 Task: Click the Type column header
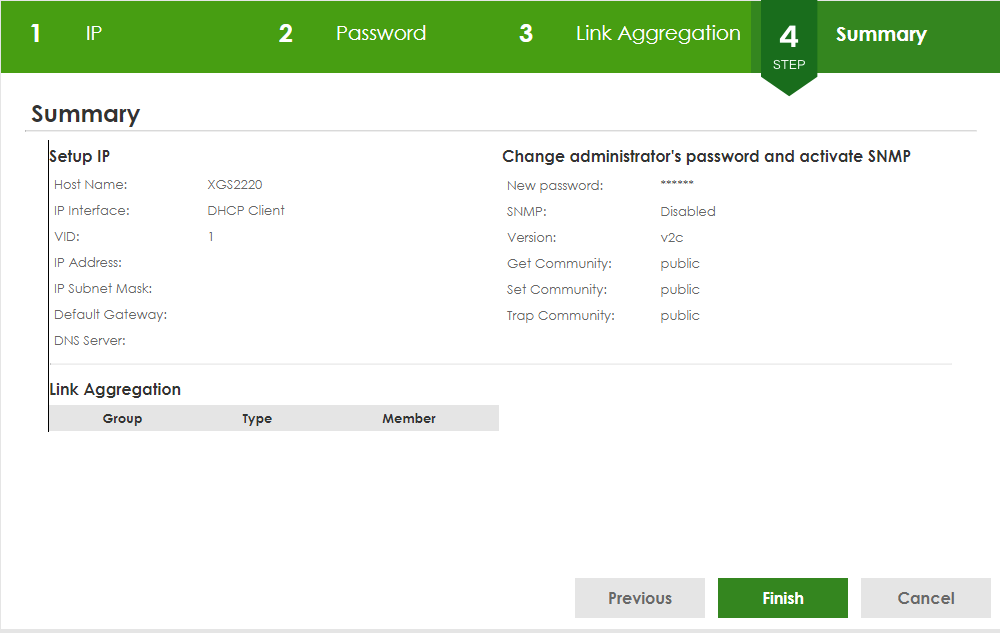coord(257,419)
